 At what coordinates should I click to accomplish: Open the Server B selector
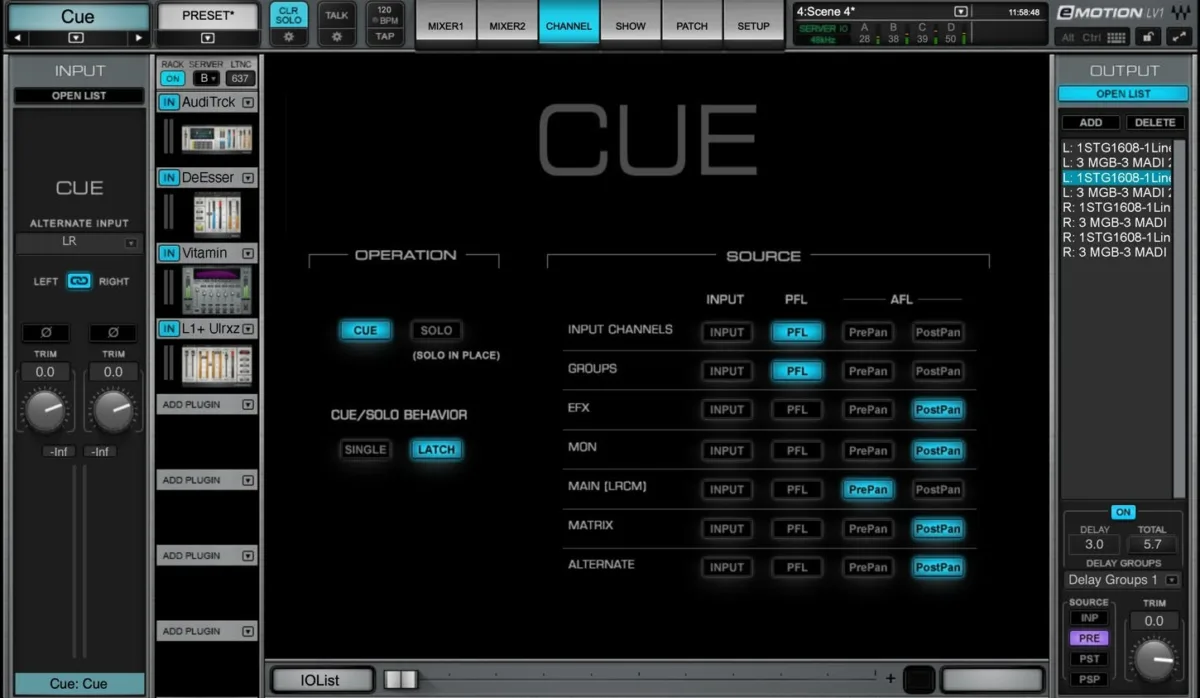[207, 79]
